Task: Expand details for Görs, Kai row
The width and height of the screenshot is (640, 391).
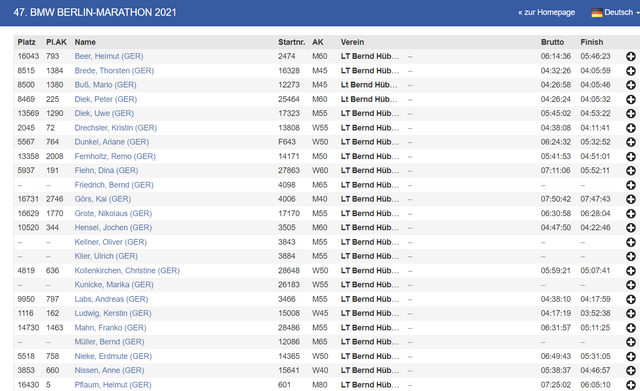Action: coord(631,199)
